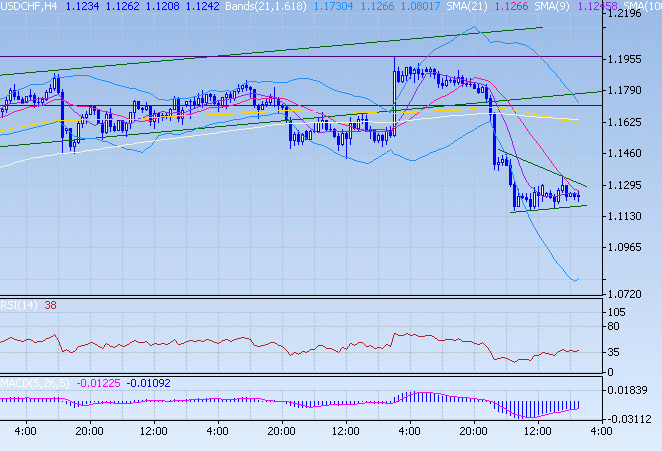The image size is (662, 451).
Task: Click the 1.1625 price axis label
Action: [625, 122]
